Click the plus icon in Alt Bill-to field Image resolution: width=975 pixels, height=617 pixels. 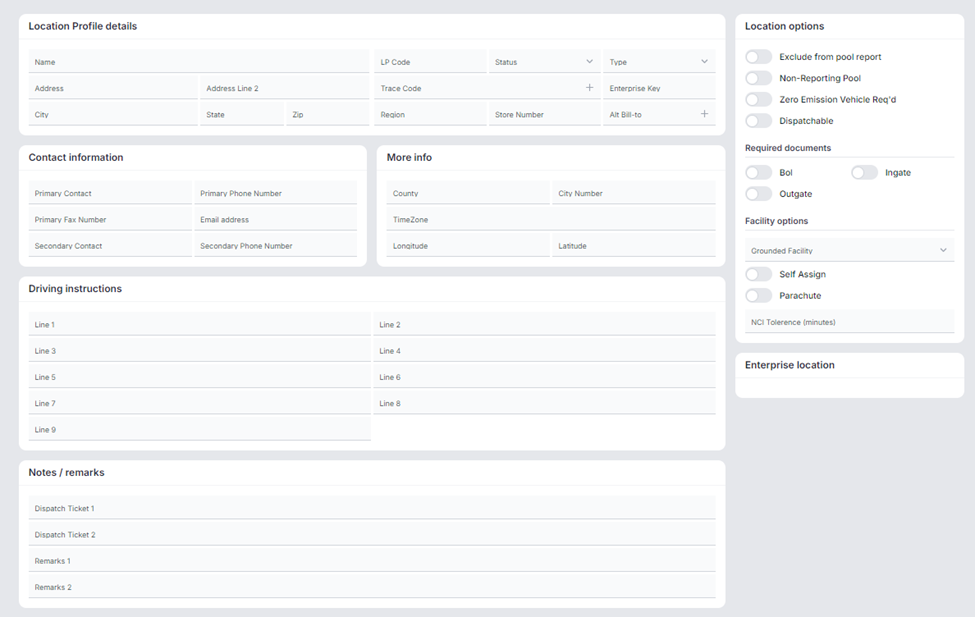click(704, 114)
